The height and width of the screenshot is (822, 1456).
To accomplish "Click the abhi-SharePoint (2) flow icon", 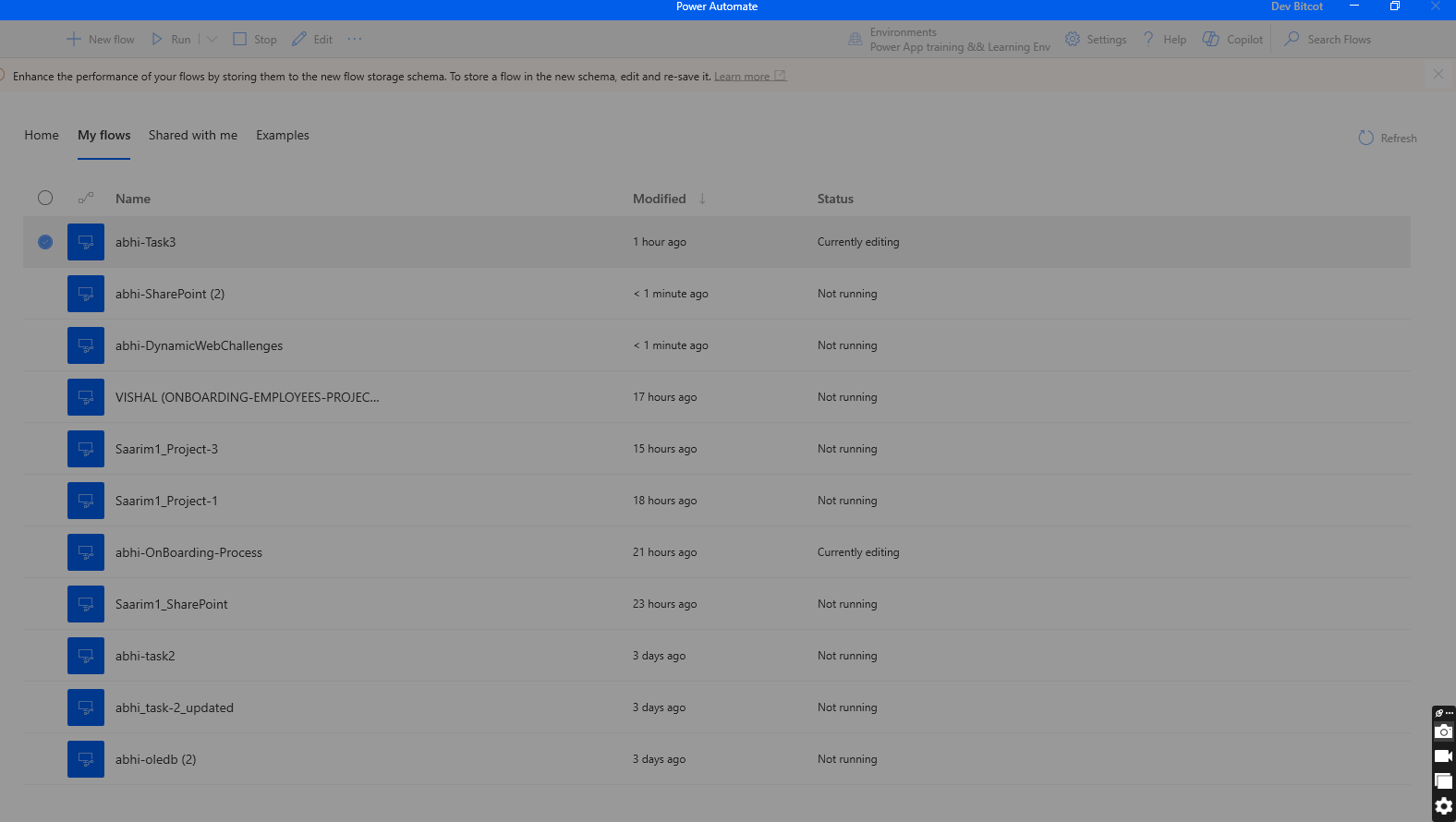I will click(86, 294).
